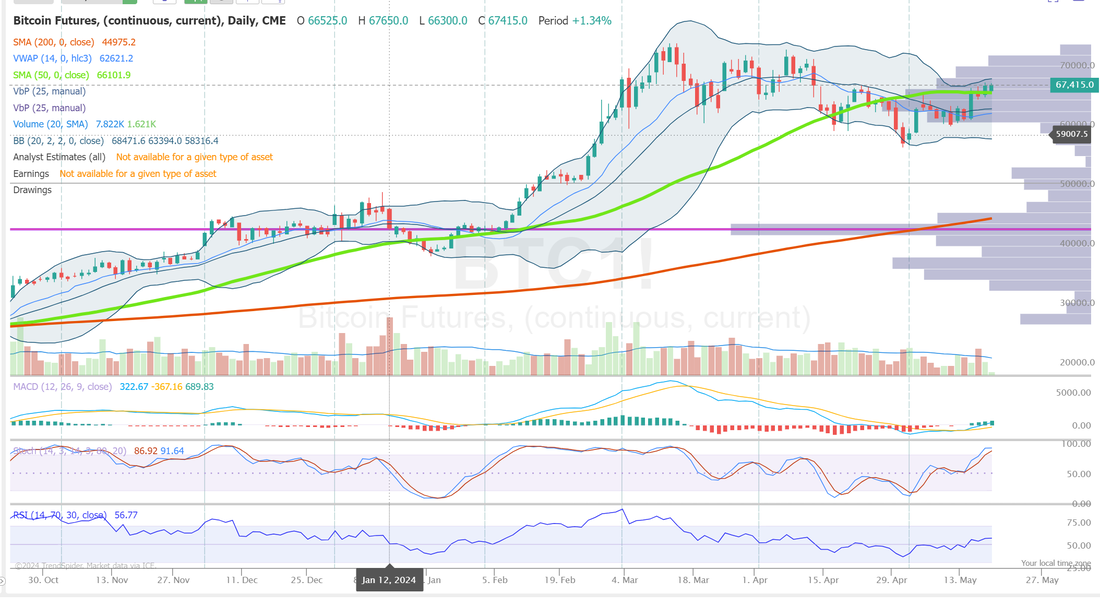Open the Stoch indicator legend label
The width and height of the screenshot is (1100, 605).
pyautogui.click(x=69, y=451)
